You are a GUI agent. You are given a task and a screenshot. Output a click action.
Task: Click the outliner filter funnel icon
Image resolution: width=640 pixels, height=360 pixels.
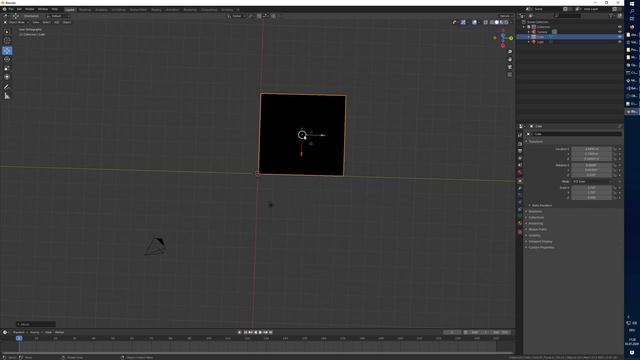click(611, 16)
